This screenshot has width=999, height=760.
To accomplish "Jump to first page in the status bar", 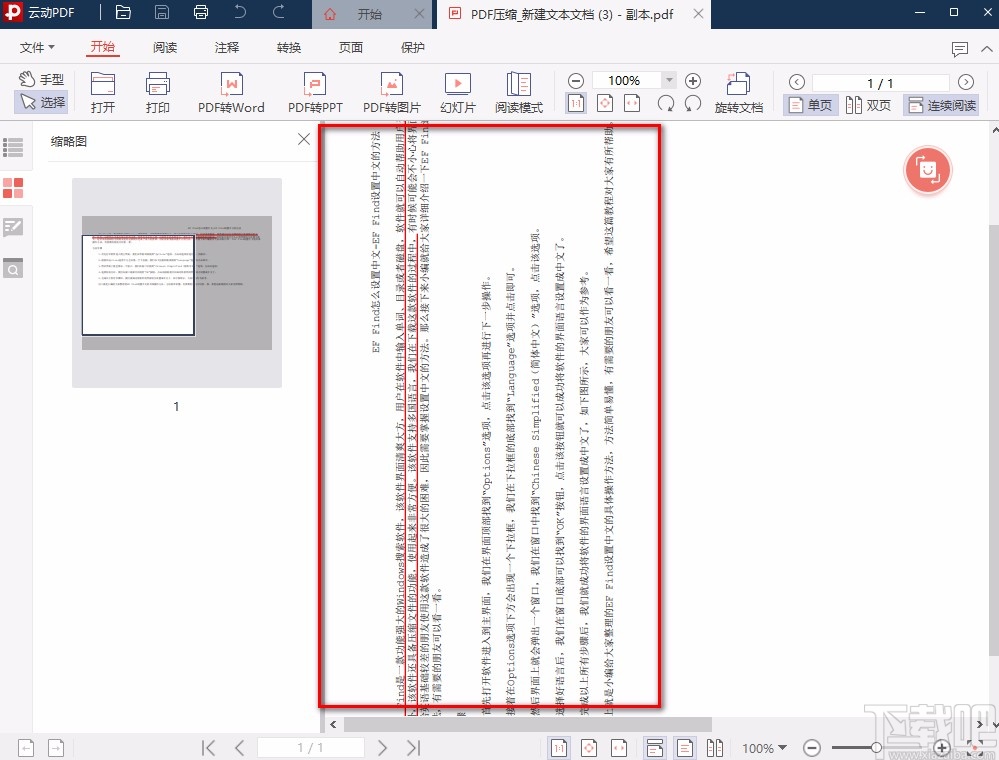I will pos(208,747).
